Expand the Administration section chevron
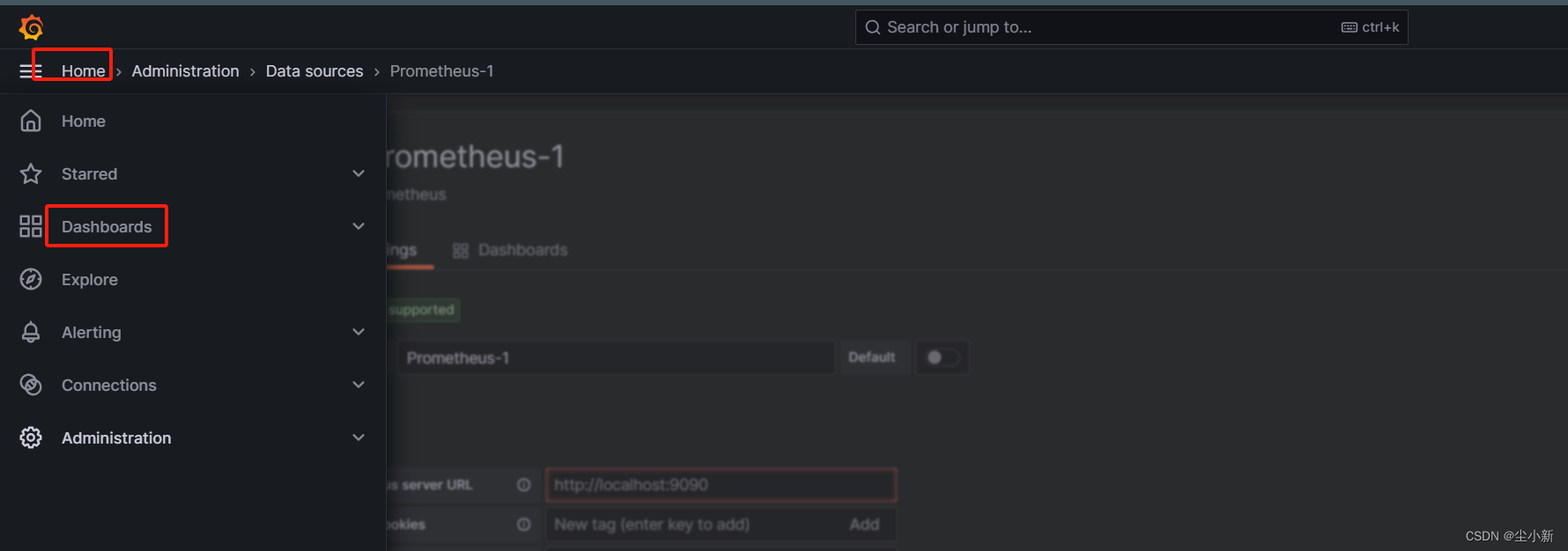 click(x=359, y=438)
